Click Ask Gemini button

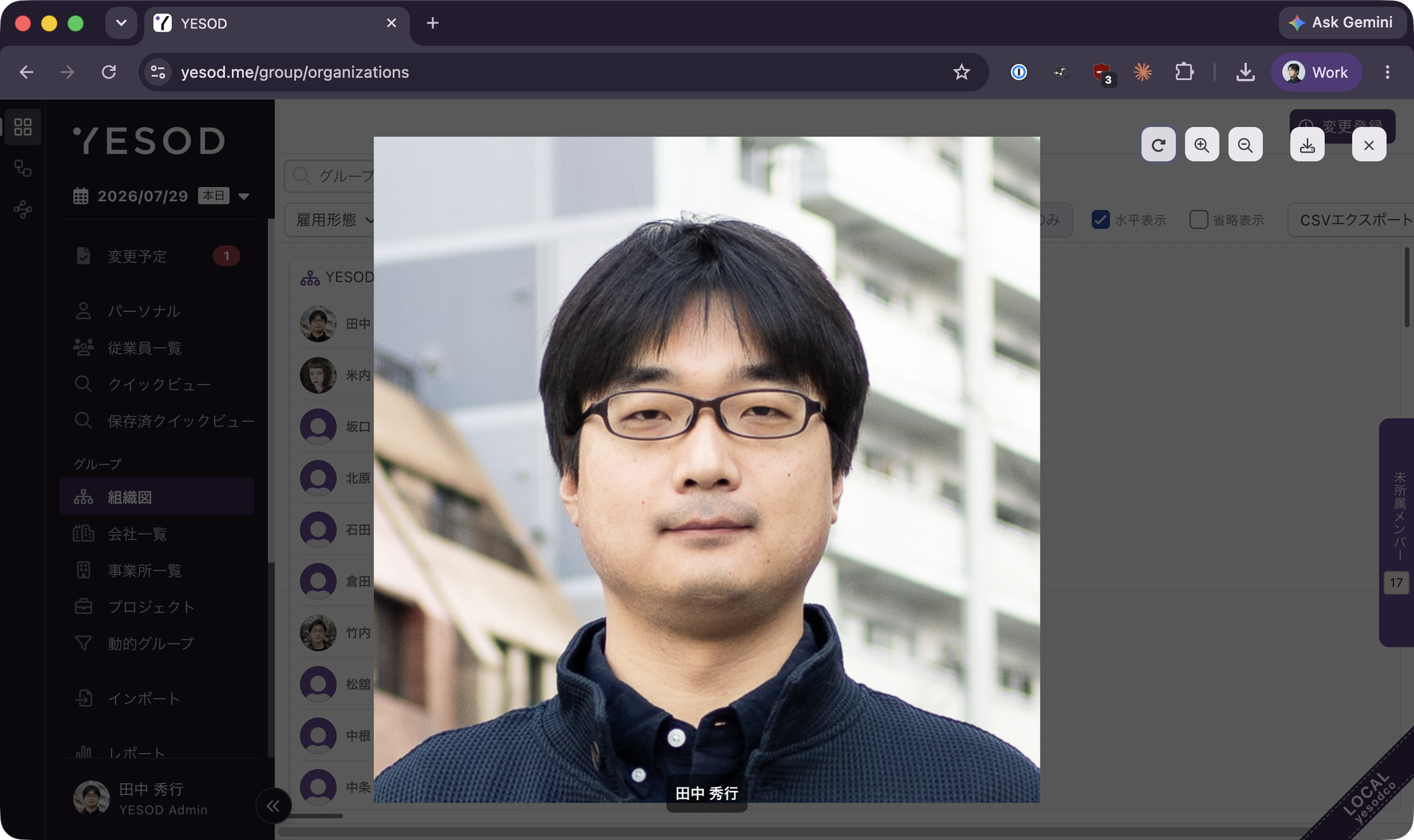tap(1342, 23)
